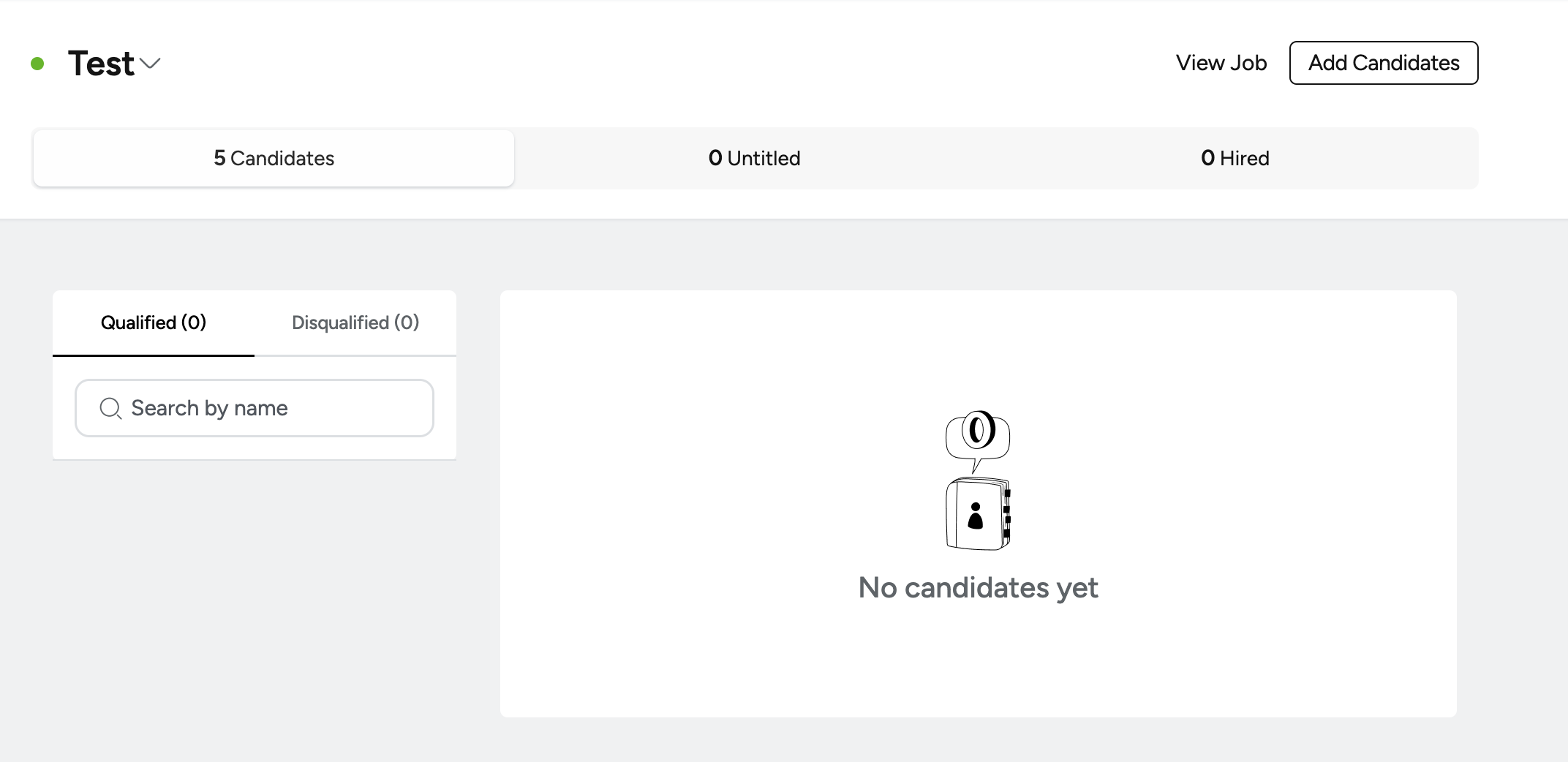Click the zero speech bubble illustration

point(978,439)
